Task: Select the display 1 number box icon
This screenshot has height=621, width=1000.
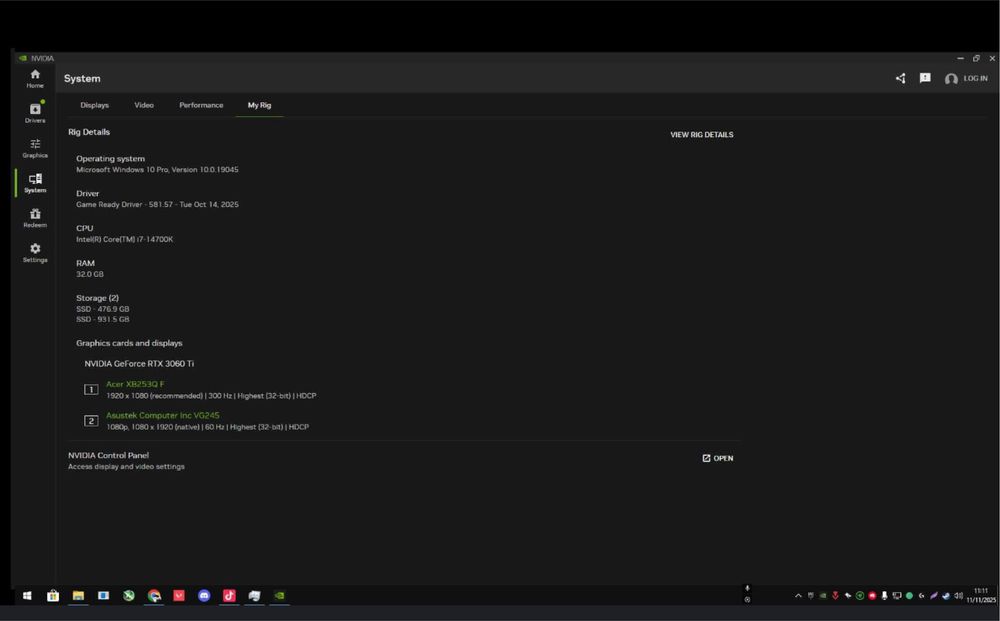Action: click(91, 389)
